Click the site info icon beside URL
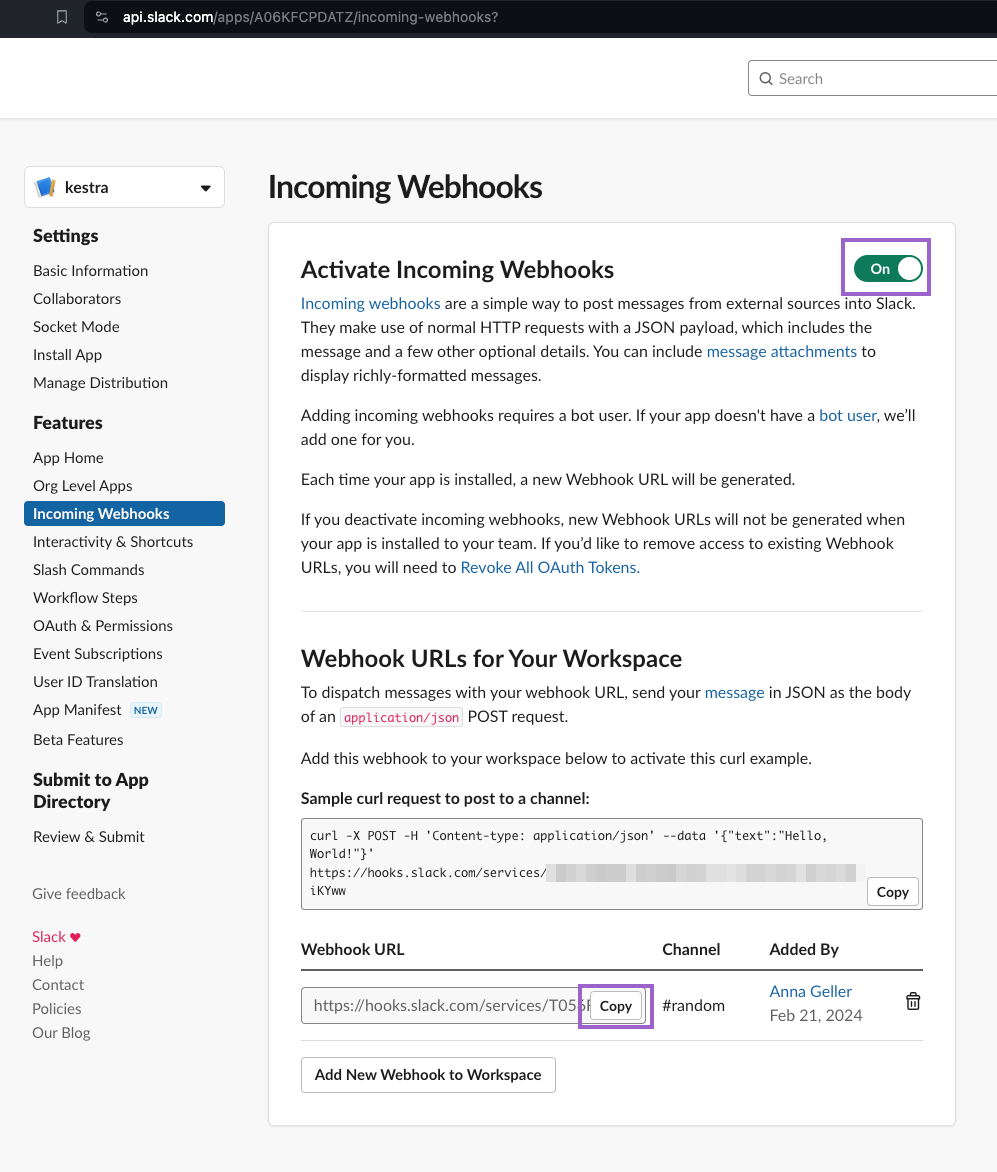The height and width of the screenshot is (1172, 997). [x=101, y=17]
